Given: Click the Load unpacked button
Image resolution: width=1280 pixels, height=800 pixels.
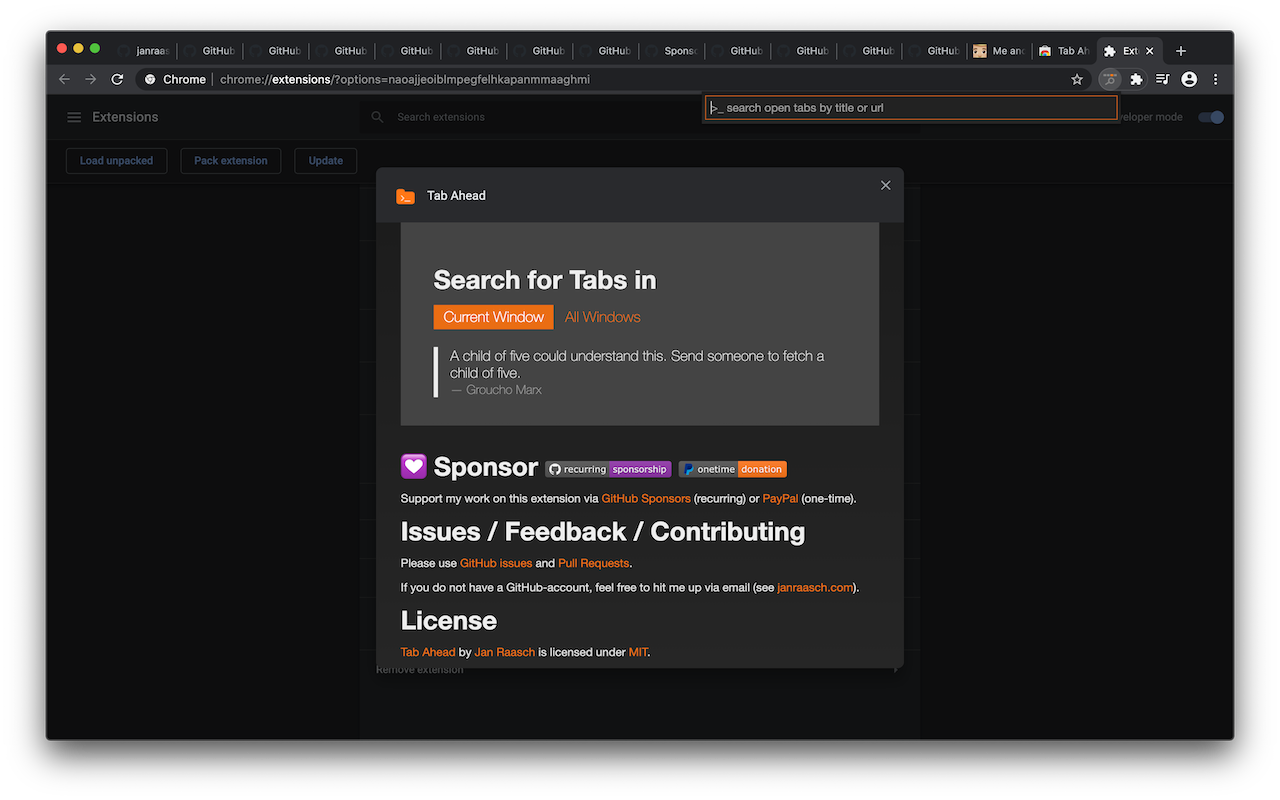Looking at the screenshot, I should pos(116,160).
